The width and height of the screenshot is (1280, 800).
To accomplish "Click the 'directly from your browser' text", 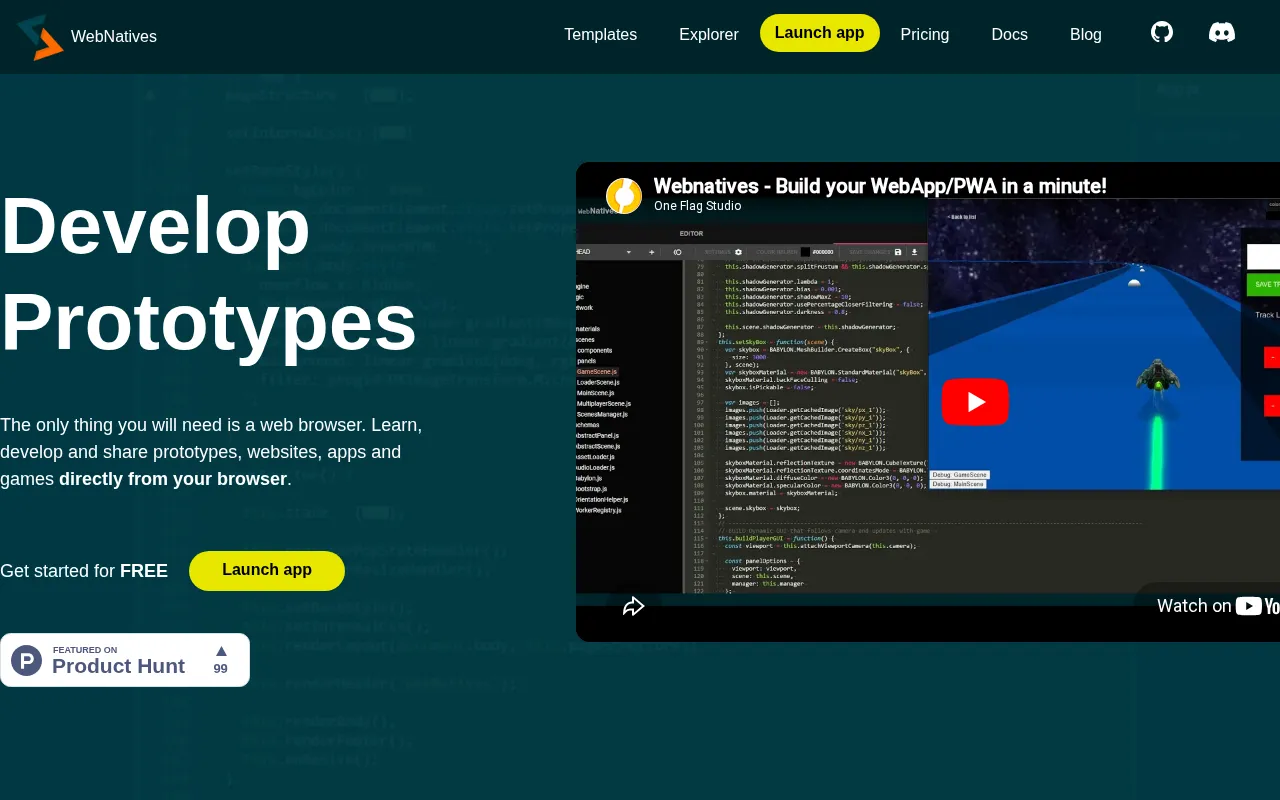I will click(x=173, y=479).
